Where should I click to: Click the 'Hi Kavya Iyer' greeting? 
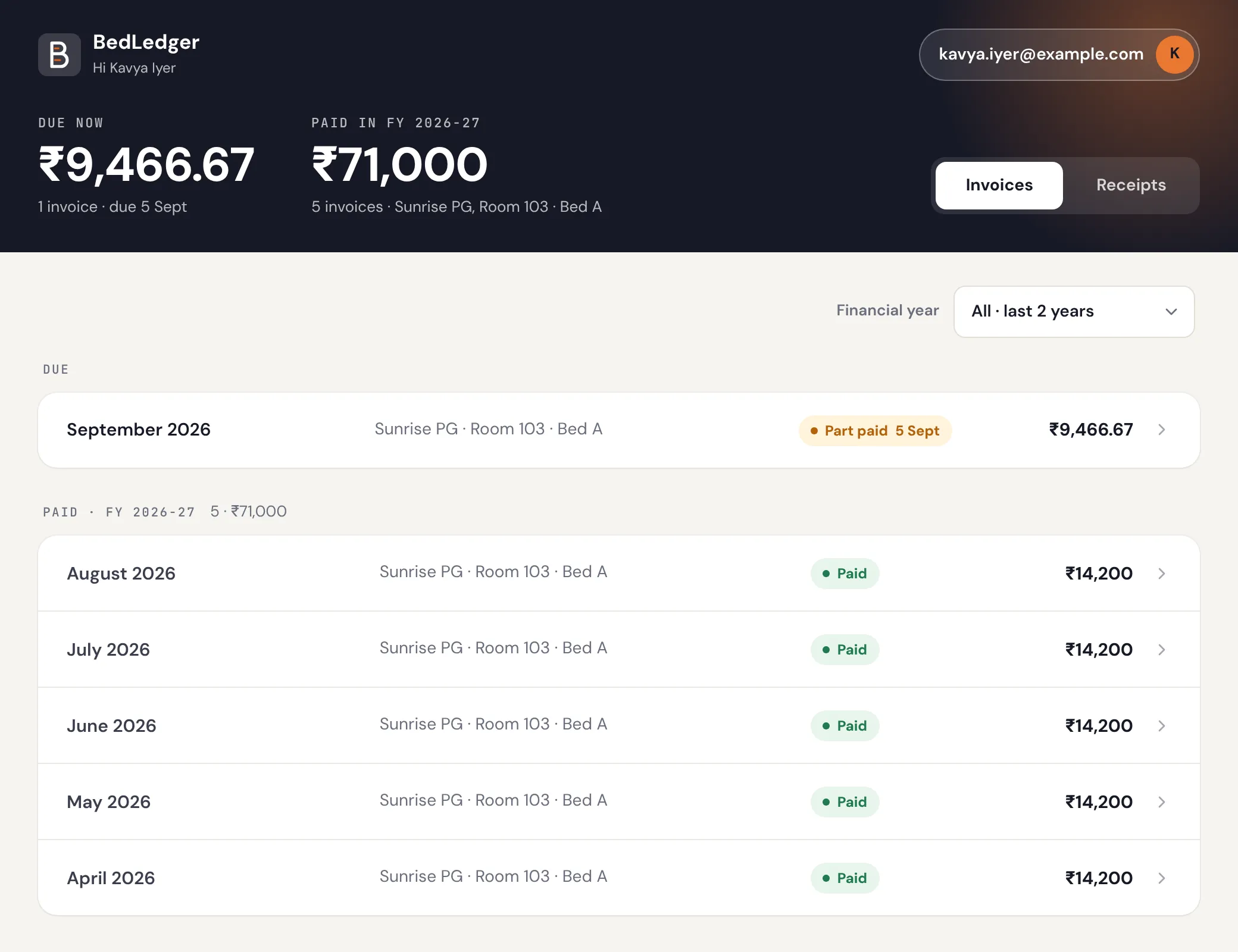pos(134,68)
